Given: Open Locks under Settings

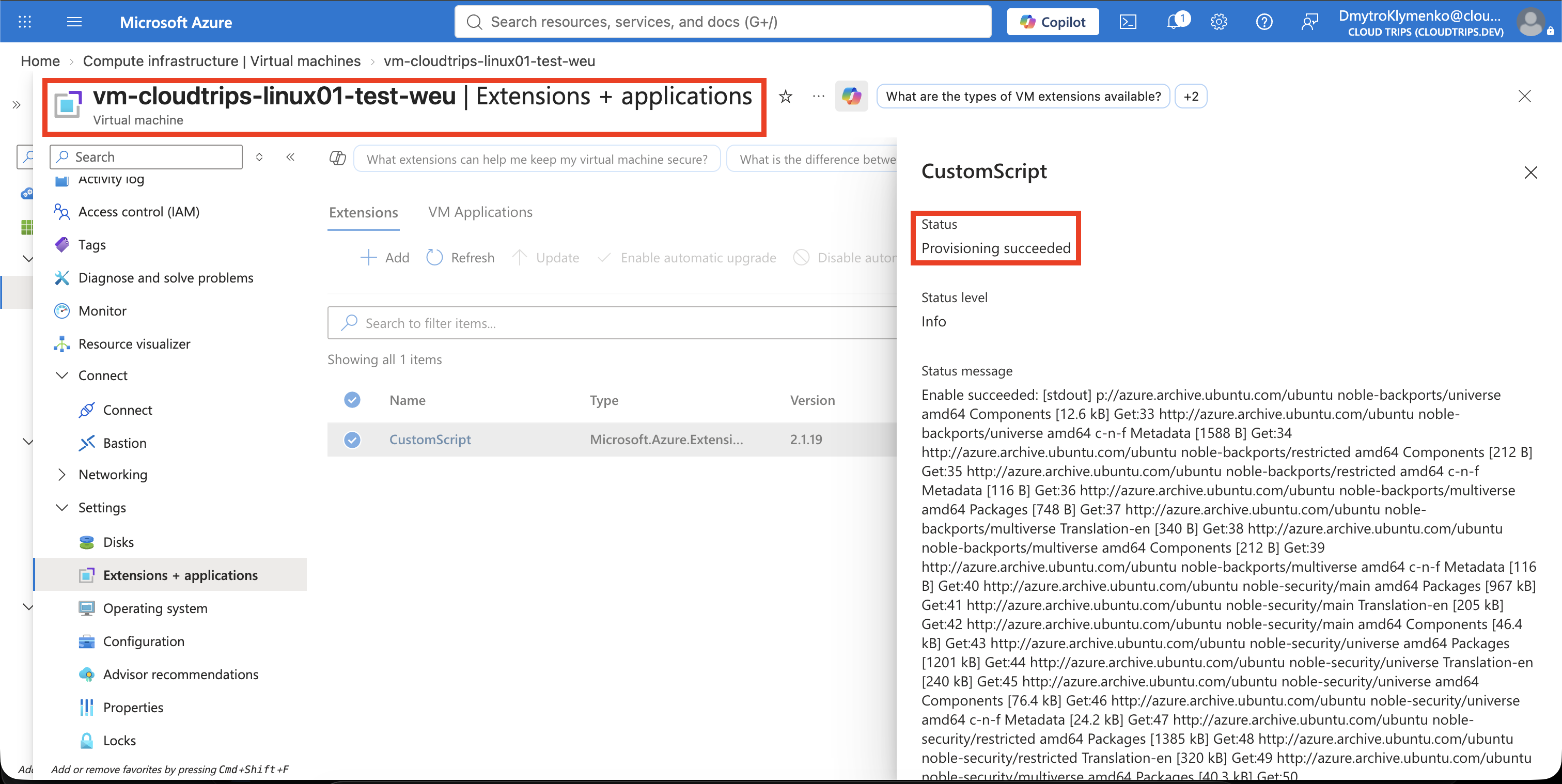Looking at the screenshot, I should pos(119,740).
